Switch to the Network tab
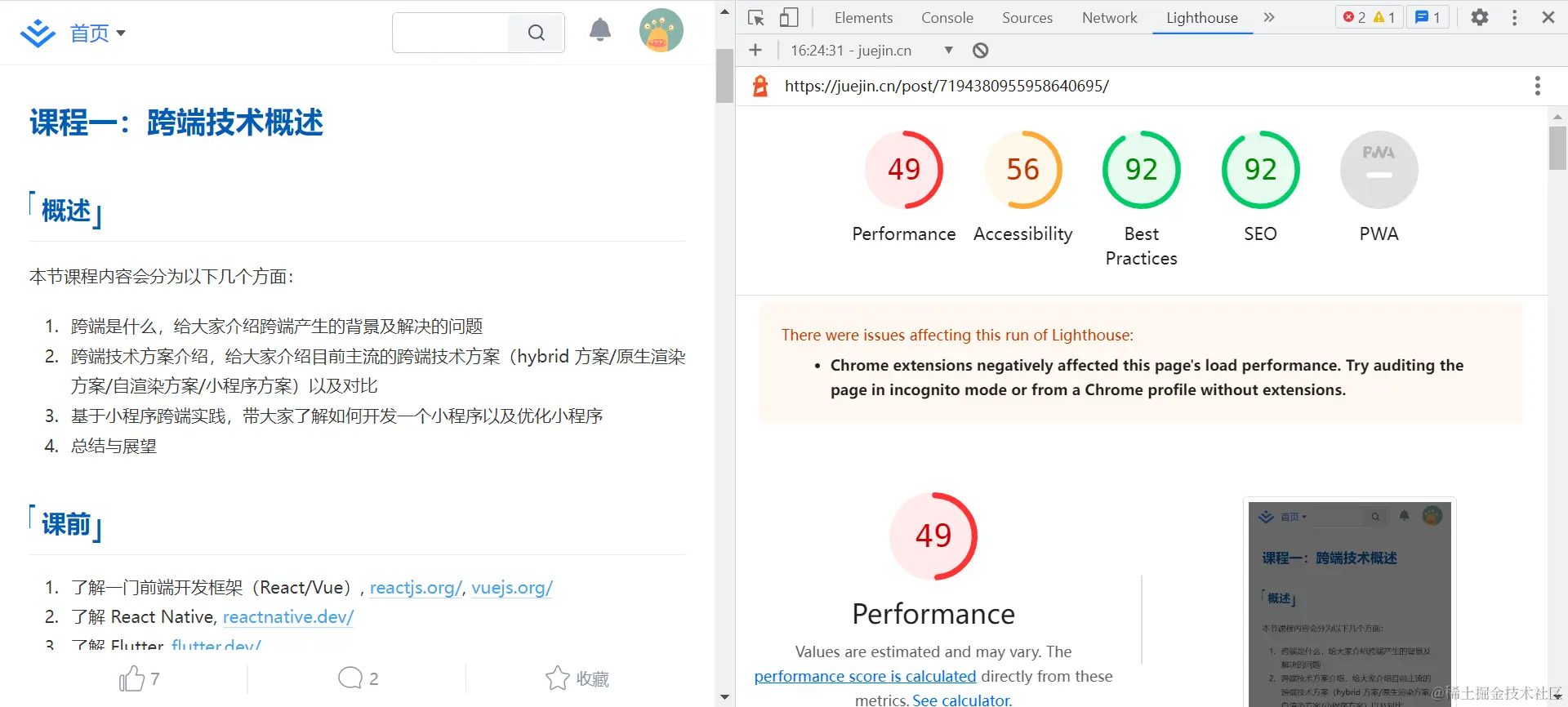The image size is (1568, 707). (x=1109, y=17)
